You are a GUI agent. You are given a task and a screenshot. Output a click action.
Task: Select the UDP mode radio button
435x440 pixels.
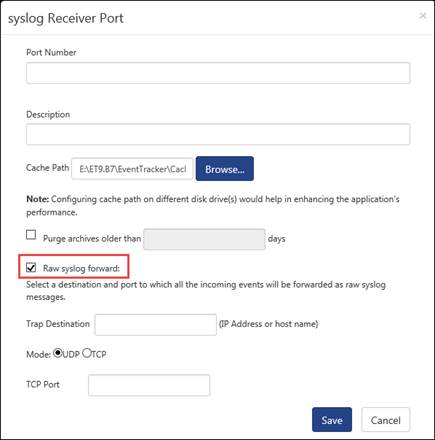point(58,353)
